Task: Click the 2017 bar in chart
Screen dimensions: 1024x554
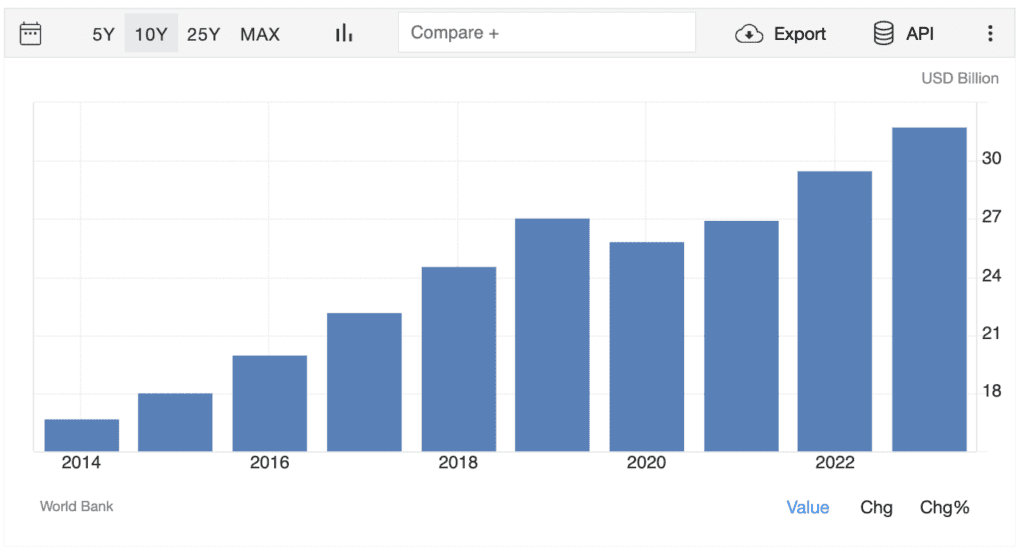Action: (x=364, y=382)
